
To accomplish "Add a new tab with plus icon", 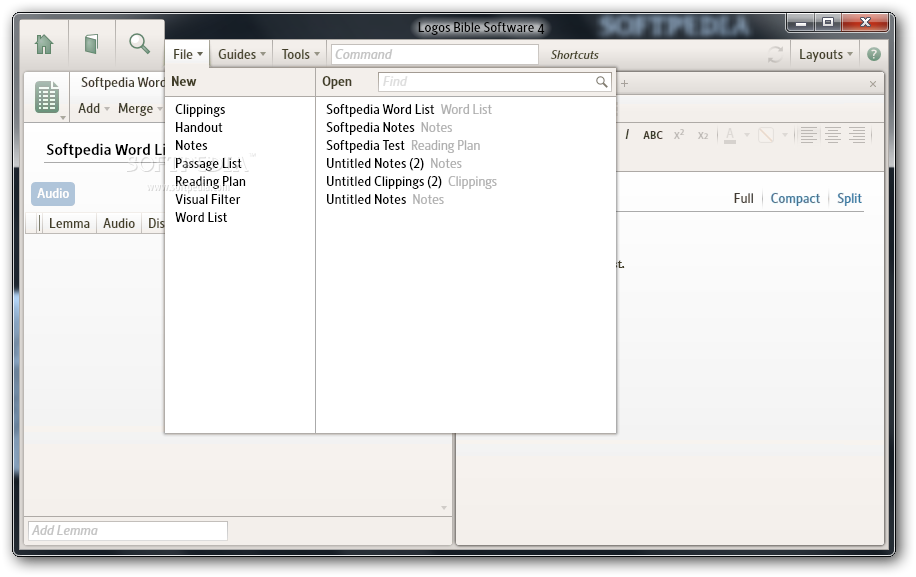I will (x=624, y=84).
